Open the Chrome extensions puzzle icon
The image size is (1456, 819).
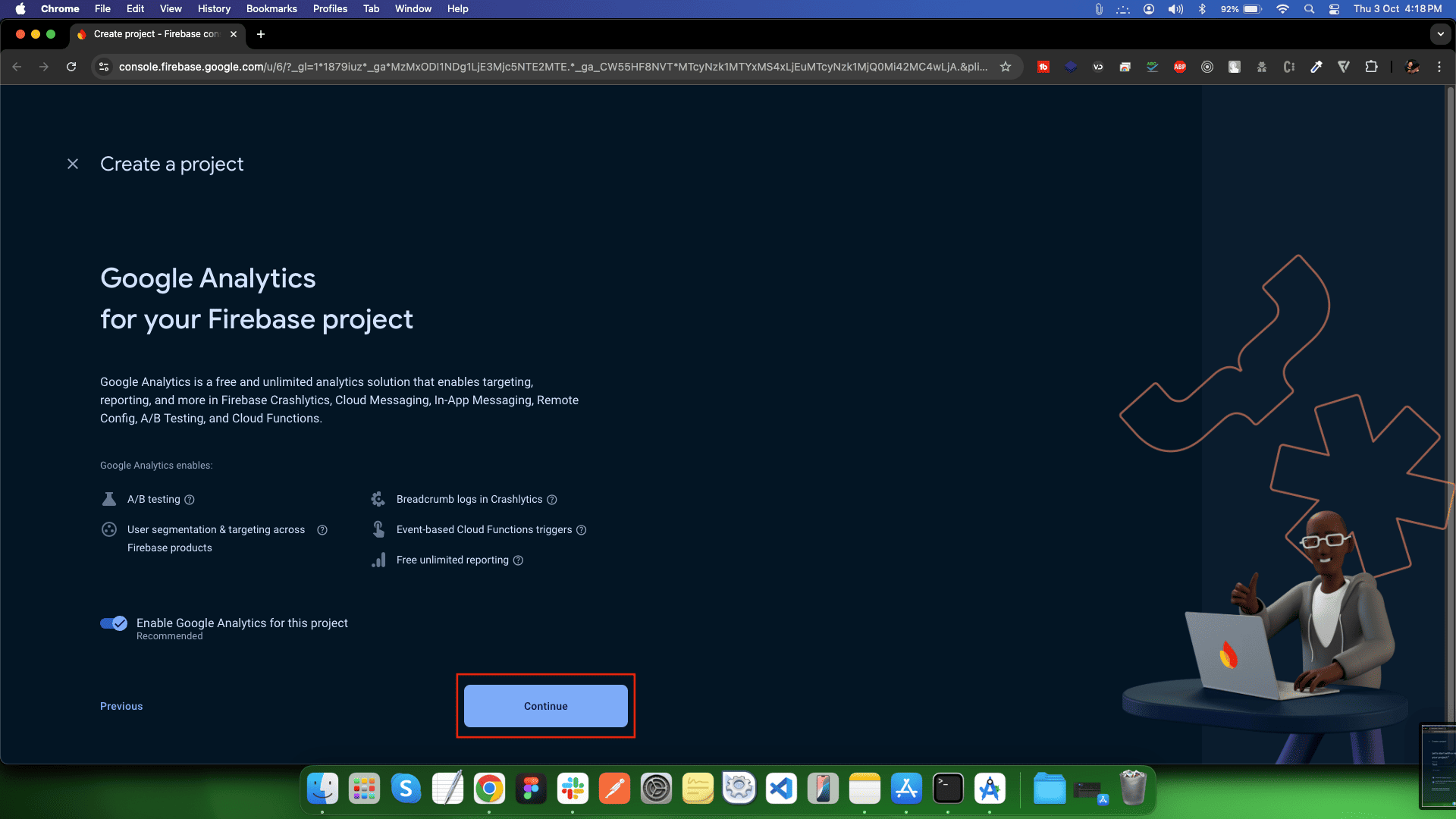(x=1371, y=67)
